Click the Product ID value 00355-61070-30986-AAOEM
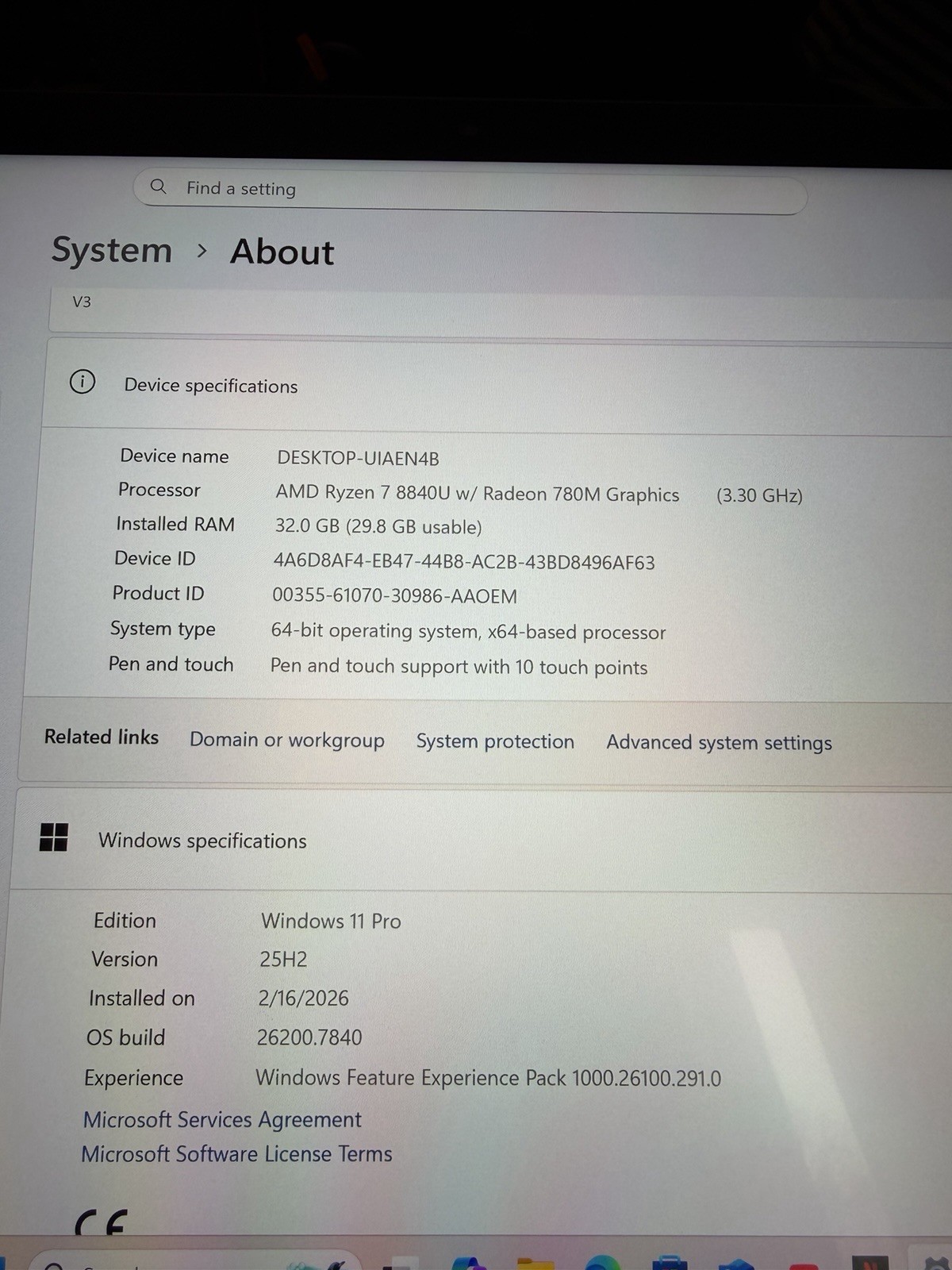This screenshot has width=952, height=1270. coord(394,595)
